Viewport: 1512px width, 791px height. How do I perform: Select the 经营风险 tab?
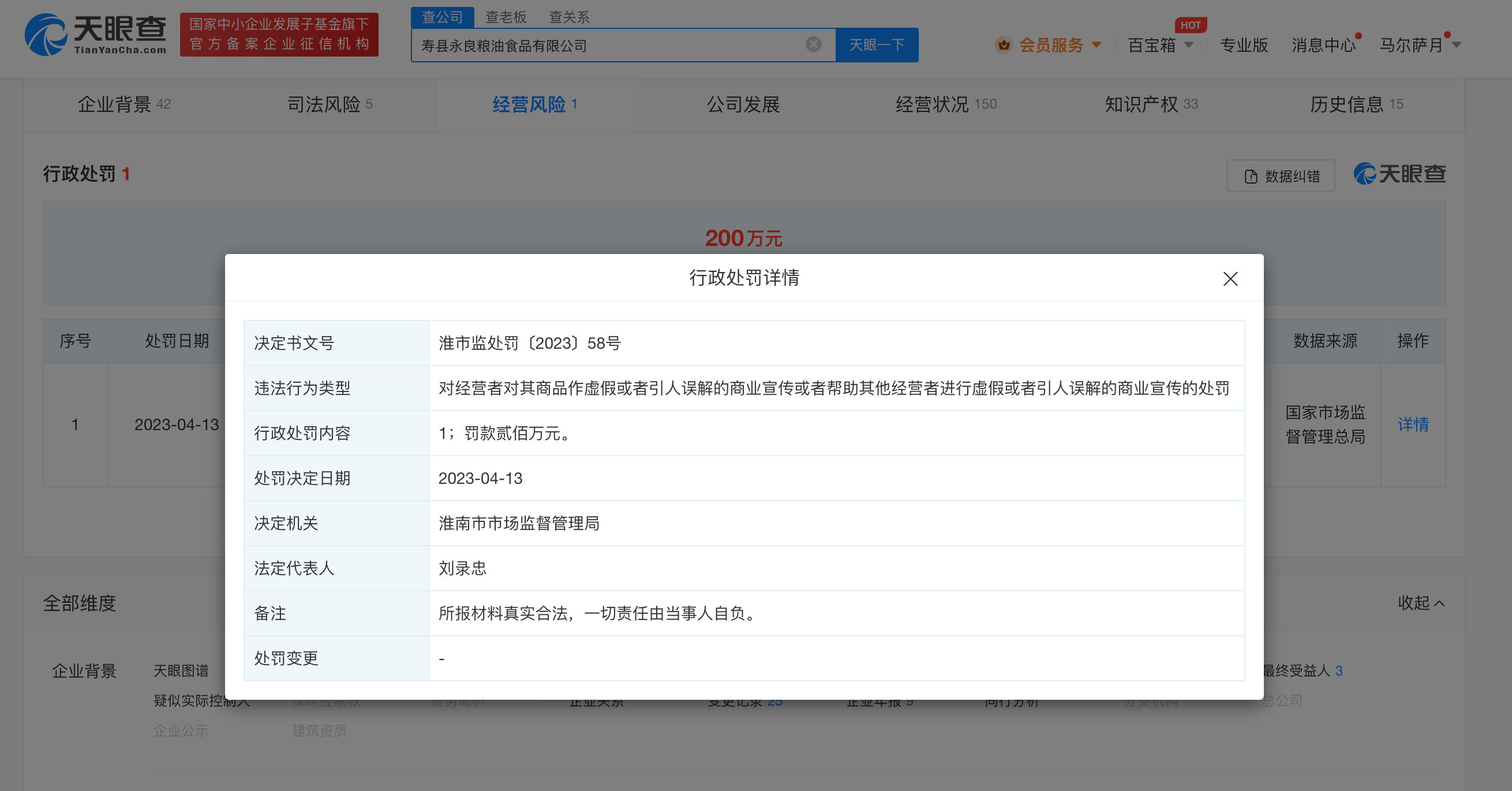pyautogui.click(x=535, y=105)
